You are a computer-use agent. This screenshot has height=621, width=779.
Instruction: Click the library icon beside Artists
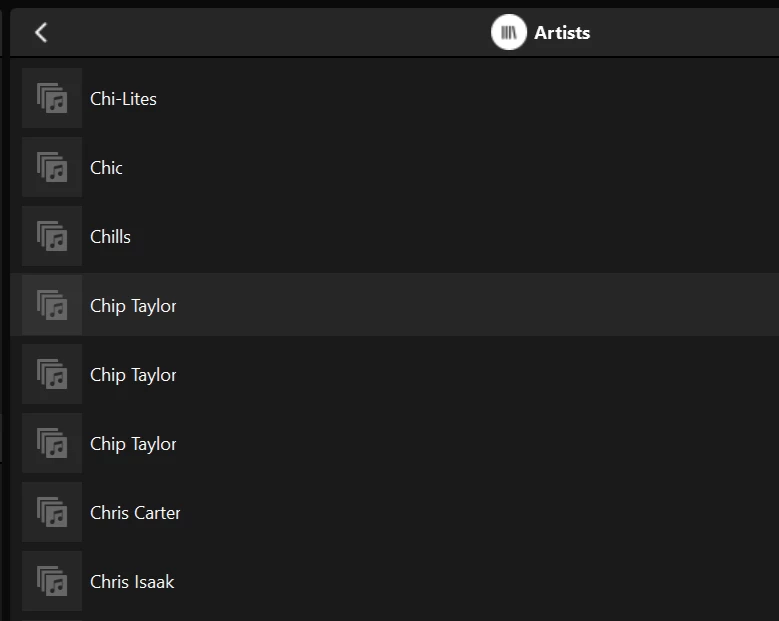pyautogui.click(x=509, y=33)
